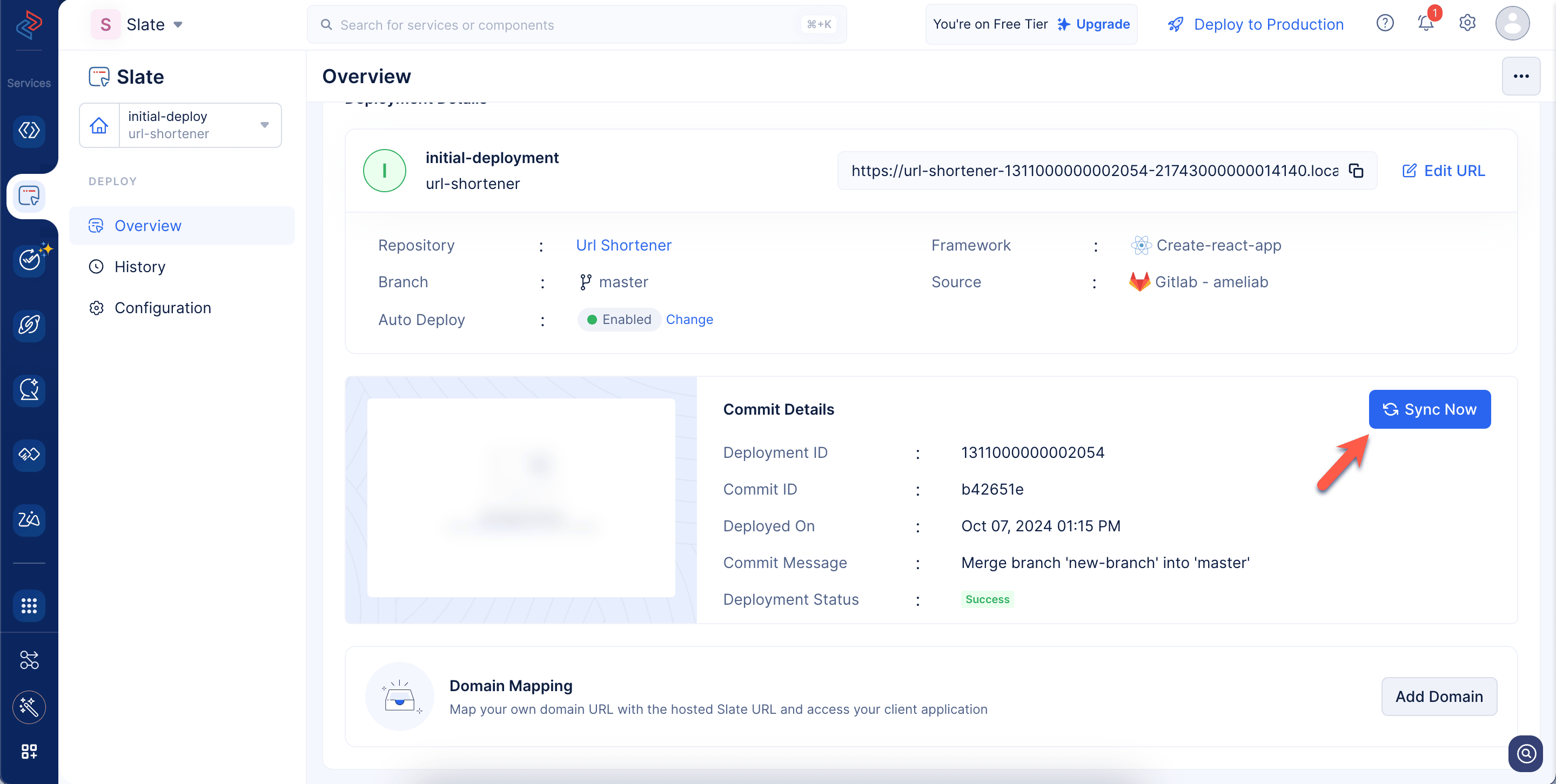Open the Overview menu item
The image size is (1556, 784).
point(182,226)
